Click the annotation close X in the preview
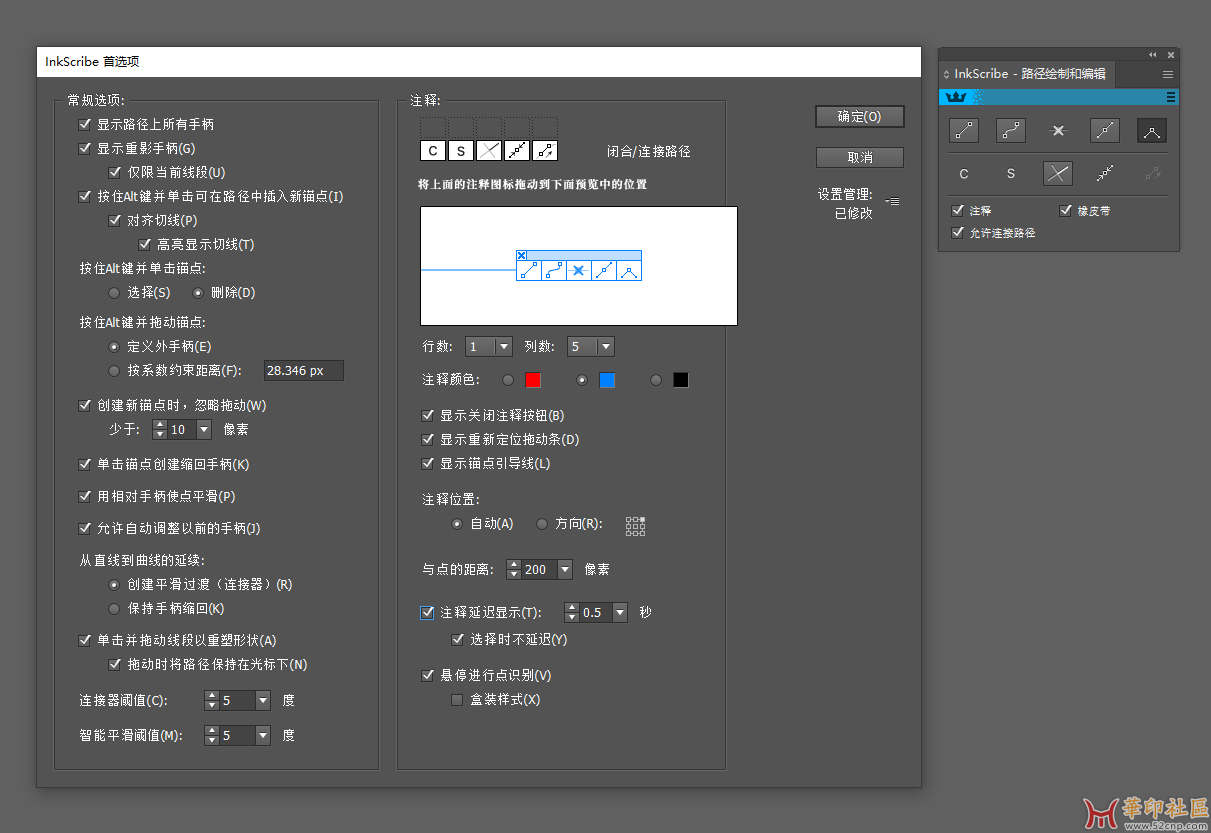Screen dimensions: 1211x833 (522, 256)
